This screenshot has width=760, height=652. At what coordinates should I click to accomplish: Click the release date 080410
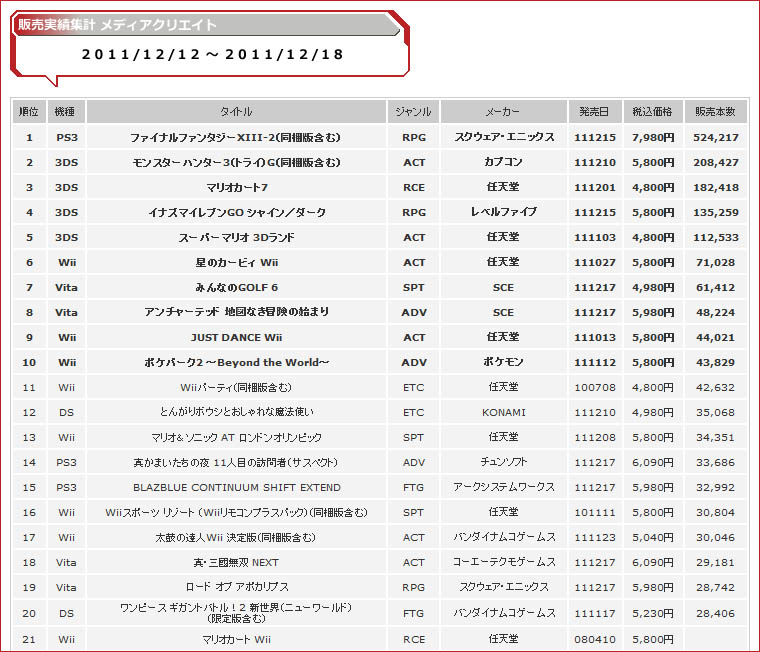coord(595,639)
